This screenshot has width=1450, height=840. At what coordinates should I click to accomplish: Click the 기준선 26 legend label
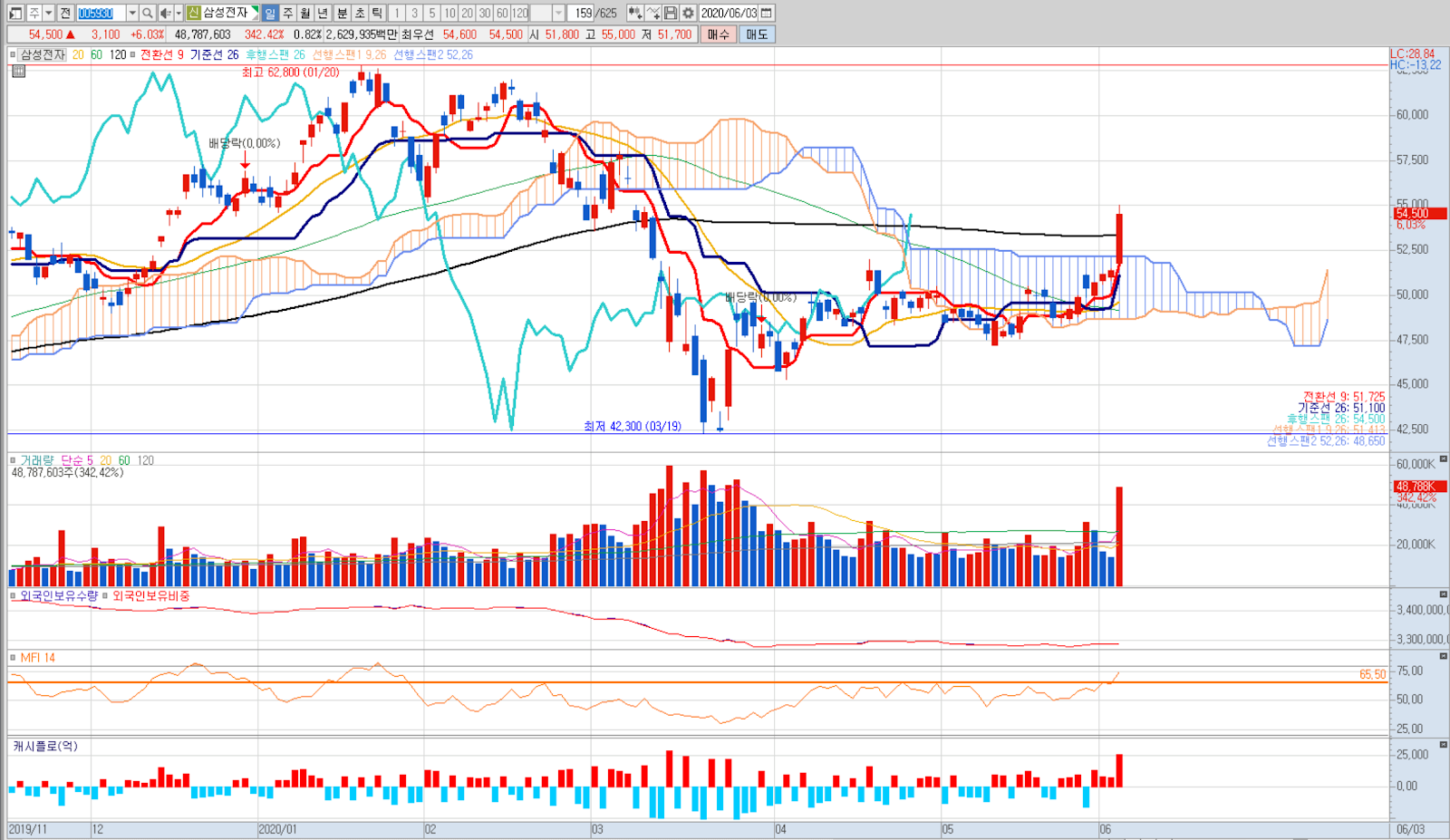214,54
